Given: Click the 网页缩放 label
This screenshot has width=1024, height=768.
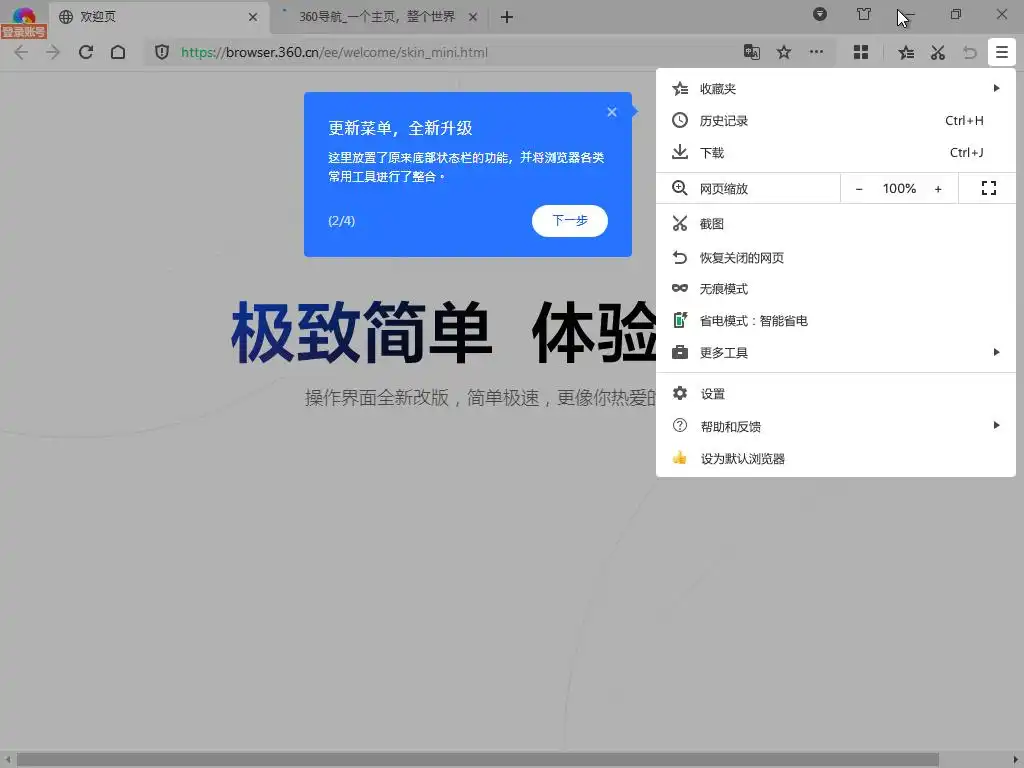Looking at the screenshot, I should coord(724,189).
